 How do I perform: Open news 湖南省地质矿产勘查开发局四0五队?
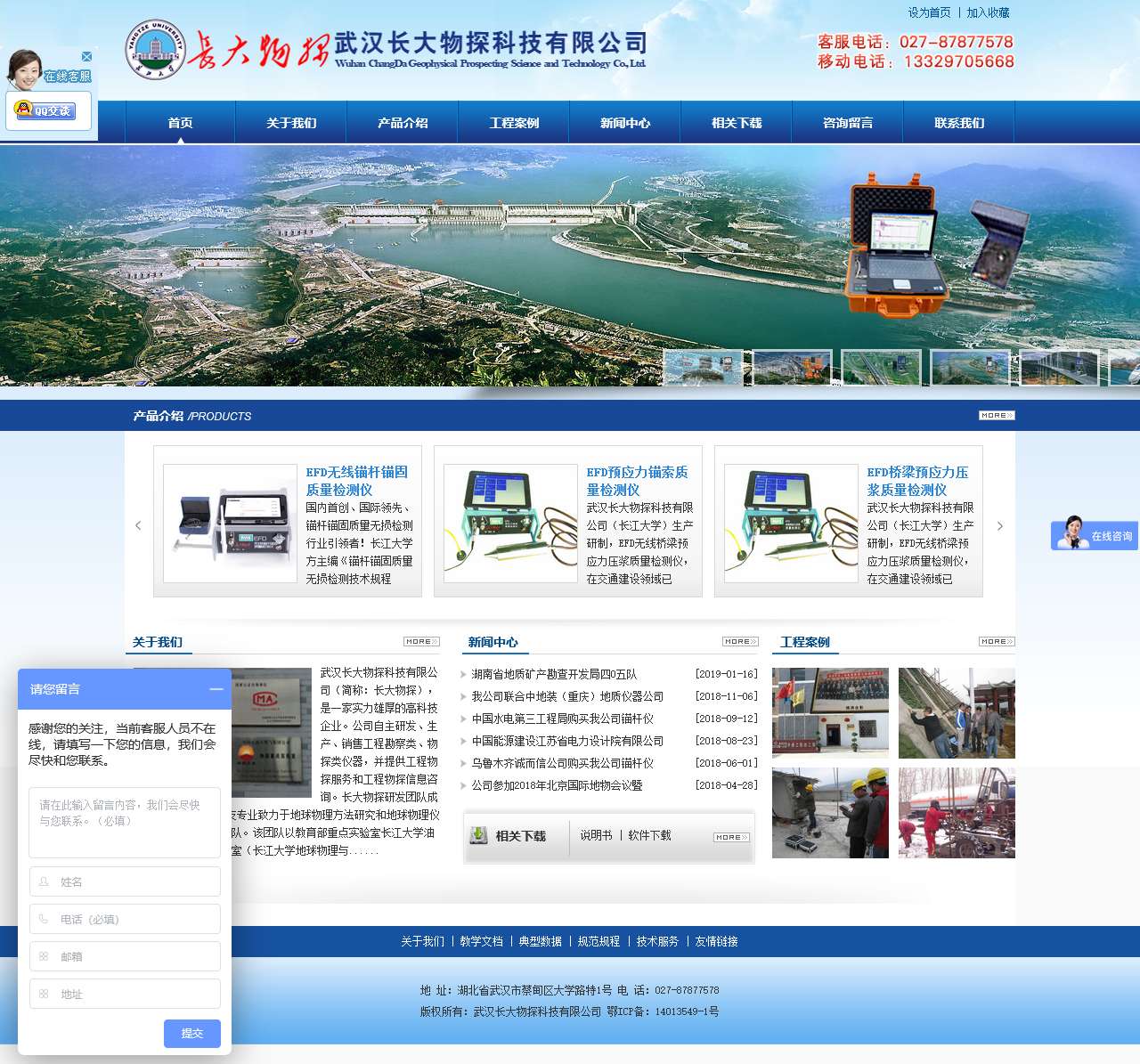coord(554,675)
